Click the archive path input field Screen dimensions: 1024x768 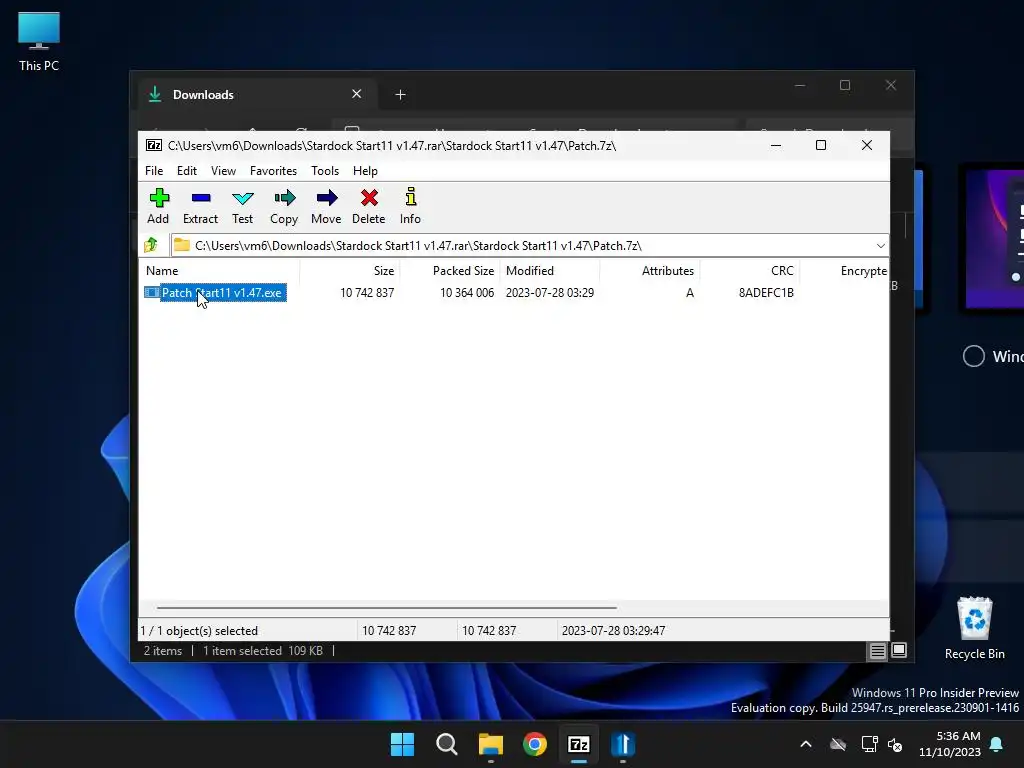click(x=529, y=246)
